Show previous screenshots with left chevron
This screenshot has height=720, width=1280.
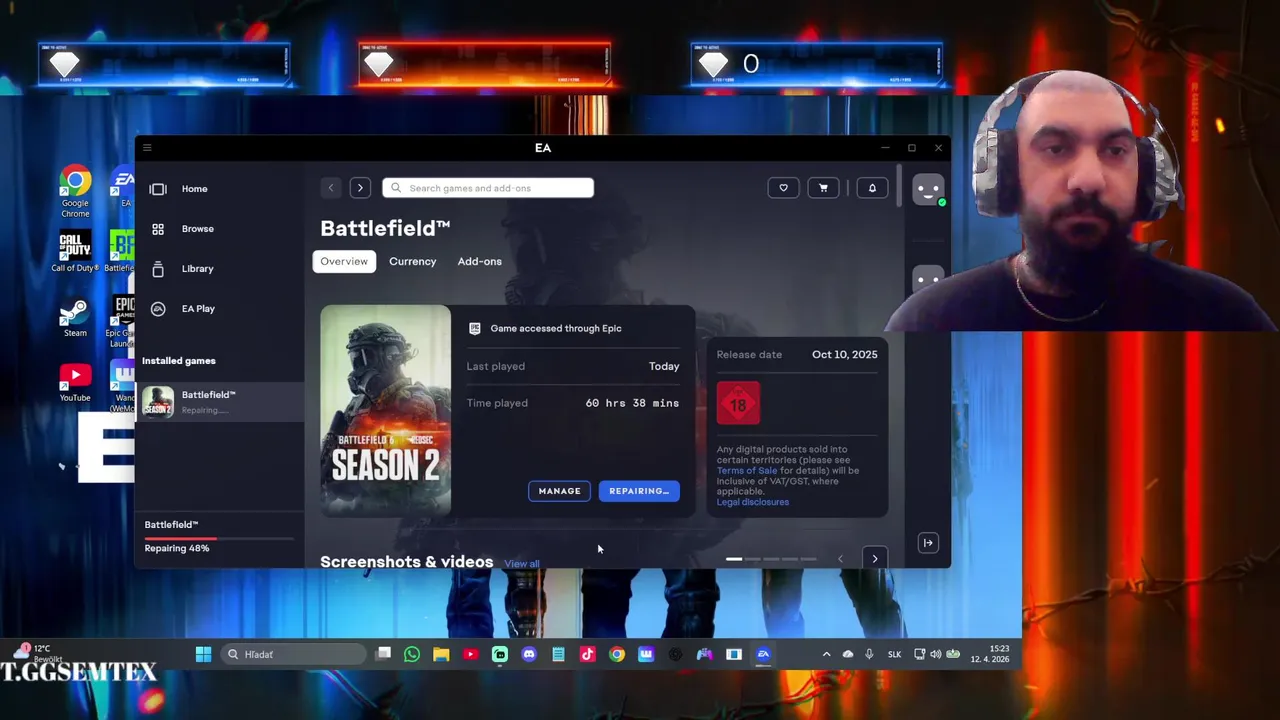(x=840, y=559)
